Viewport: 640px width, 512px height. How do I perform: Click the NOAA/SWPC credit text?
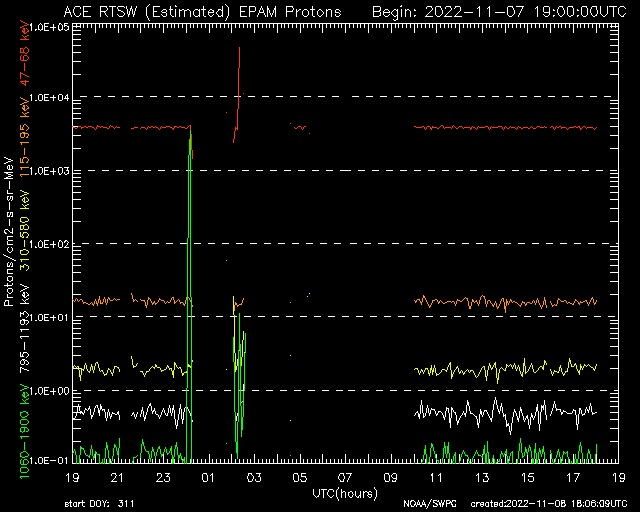pyautogui.click(x=430, y=503)
